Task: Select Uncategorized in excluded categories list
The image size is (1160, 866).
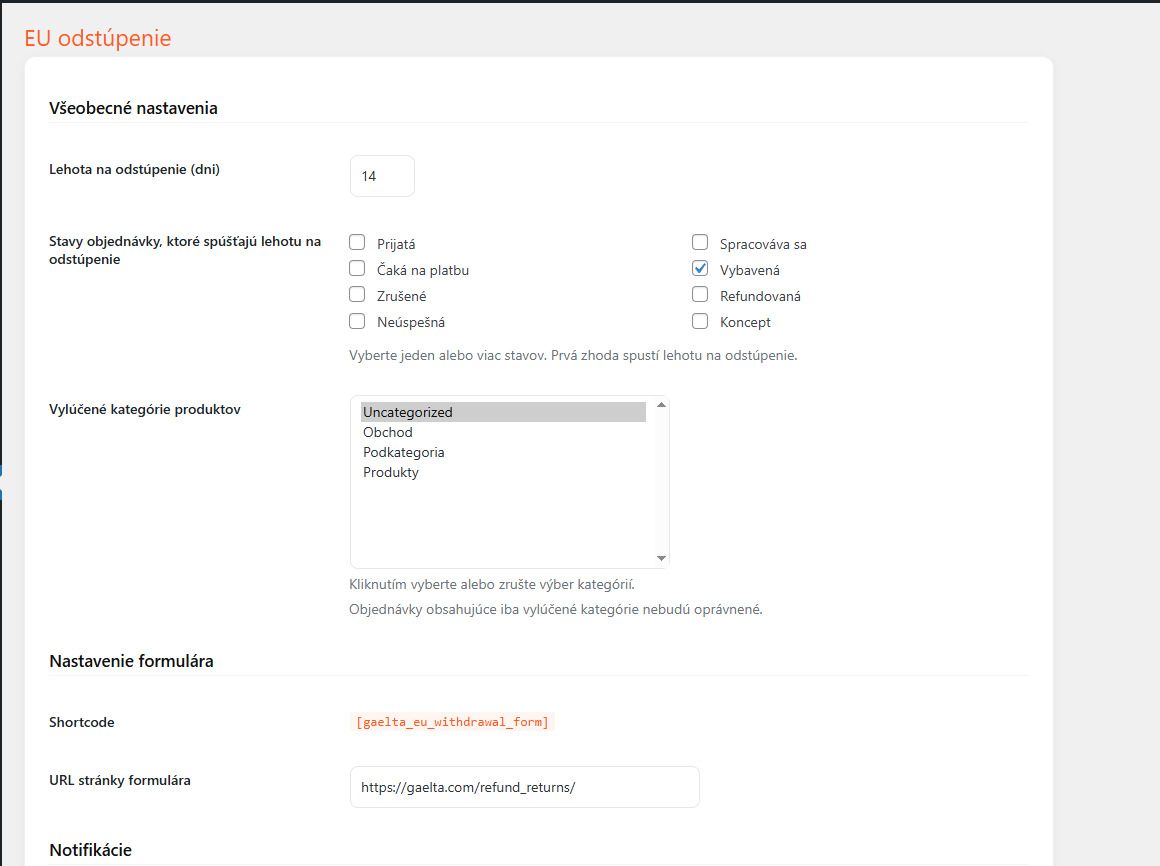Action: point(503,412)
